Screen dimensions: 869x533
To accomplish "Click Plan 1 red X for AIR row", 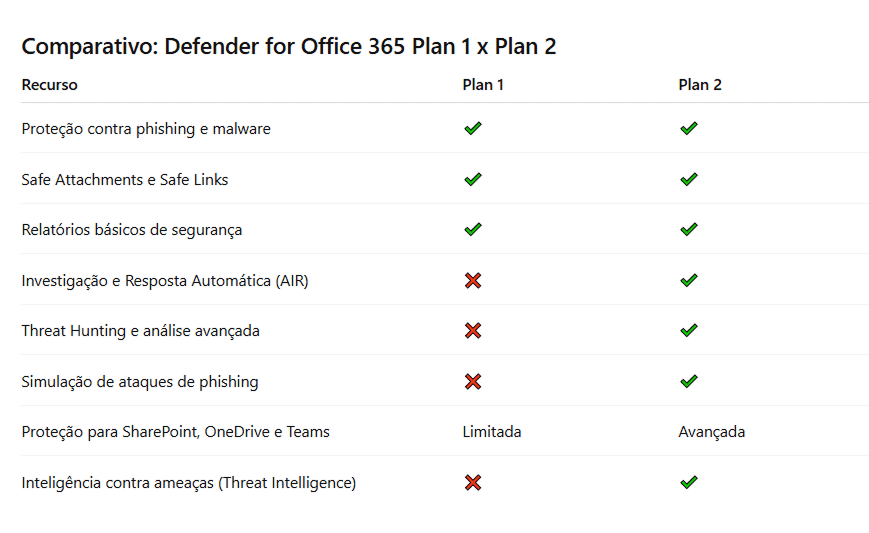I will pos(473,281).
